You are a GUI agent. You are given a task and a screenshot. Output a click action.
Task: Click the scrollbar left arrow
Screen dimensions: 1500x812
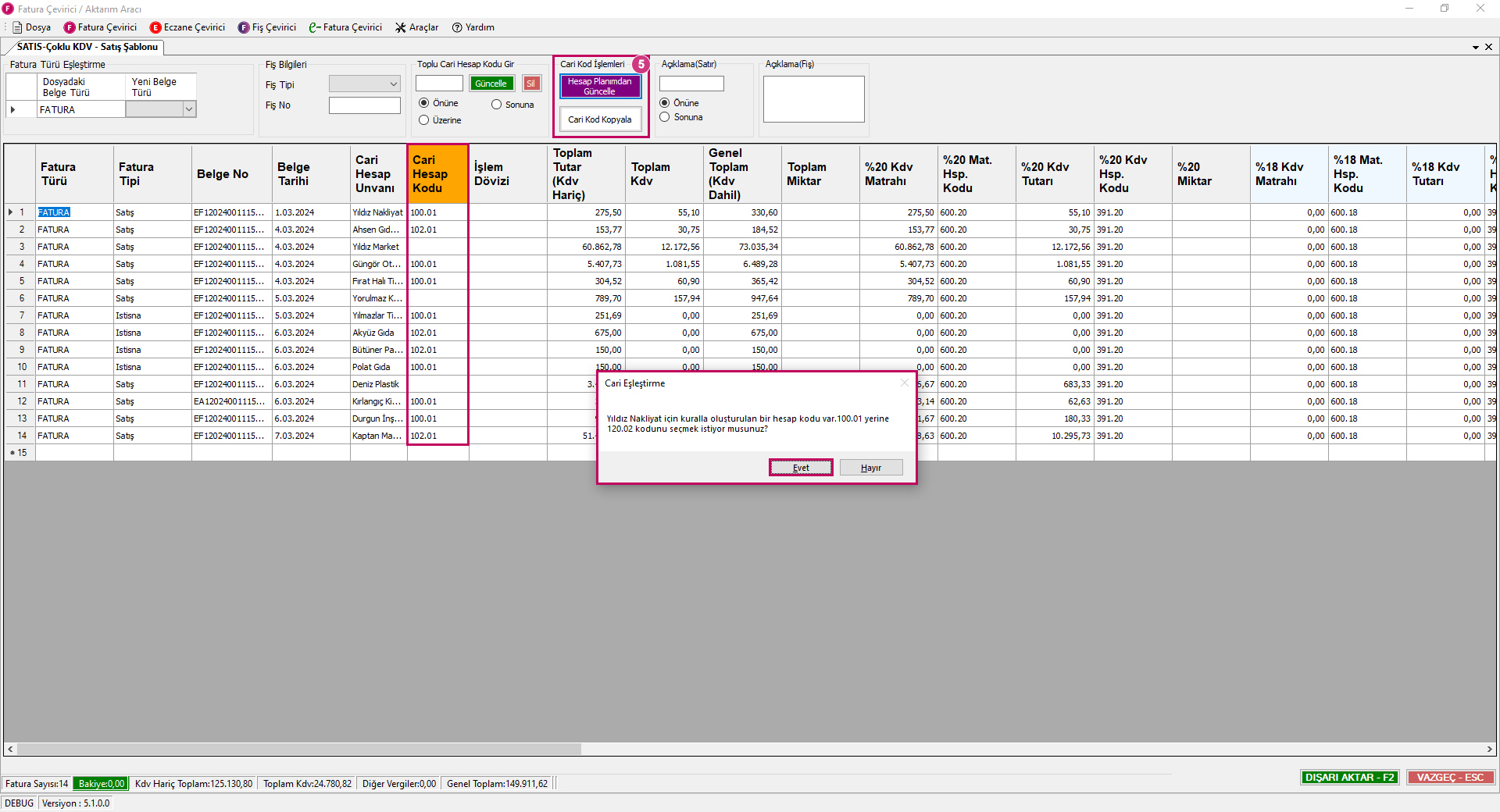tap(10, 750)
